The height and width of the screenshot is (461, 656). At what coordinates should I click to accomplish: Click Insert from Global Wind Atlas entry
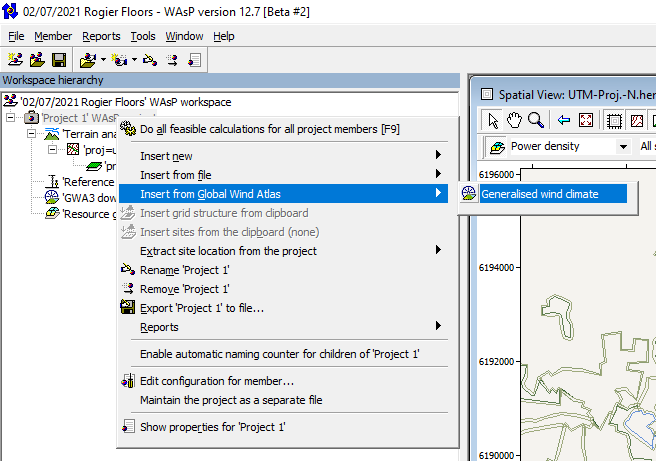[x=283, y=194]
